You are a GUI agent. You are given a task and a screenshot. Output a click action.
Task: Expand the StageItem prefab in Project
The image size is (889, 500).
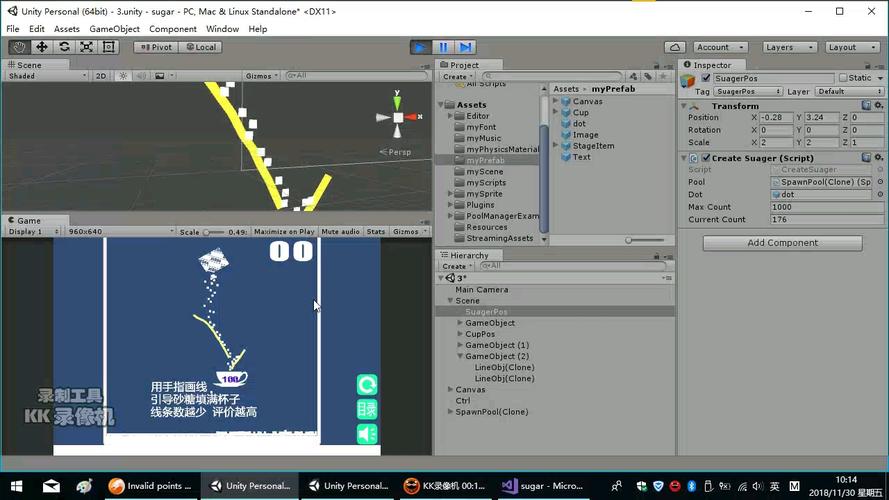556,146
